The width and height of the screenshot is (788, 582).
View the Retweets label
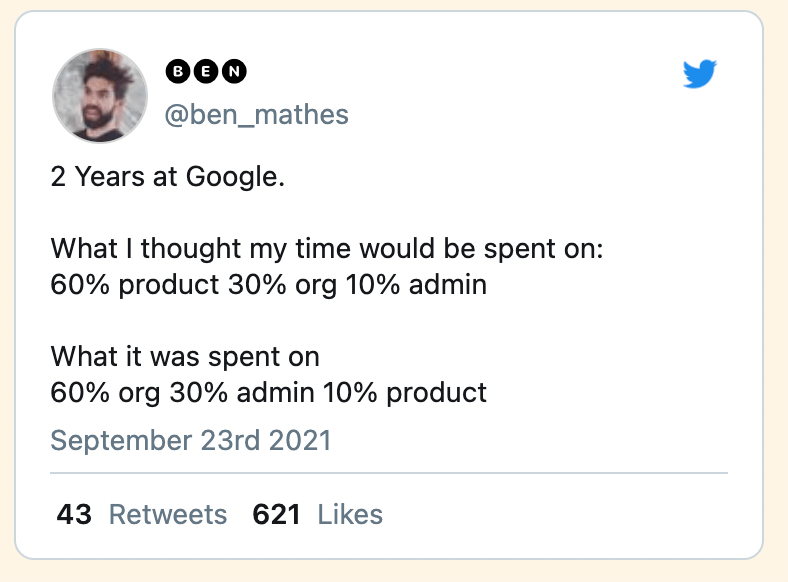168,514
